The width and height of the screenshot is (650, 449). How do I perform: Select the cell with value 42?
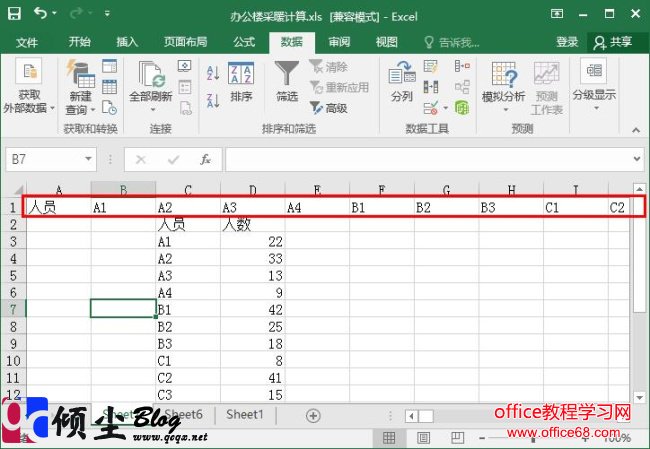point(252,310)
